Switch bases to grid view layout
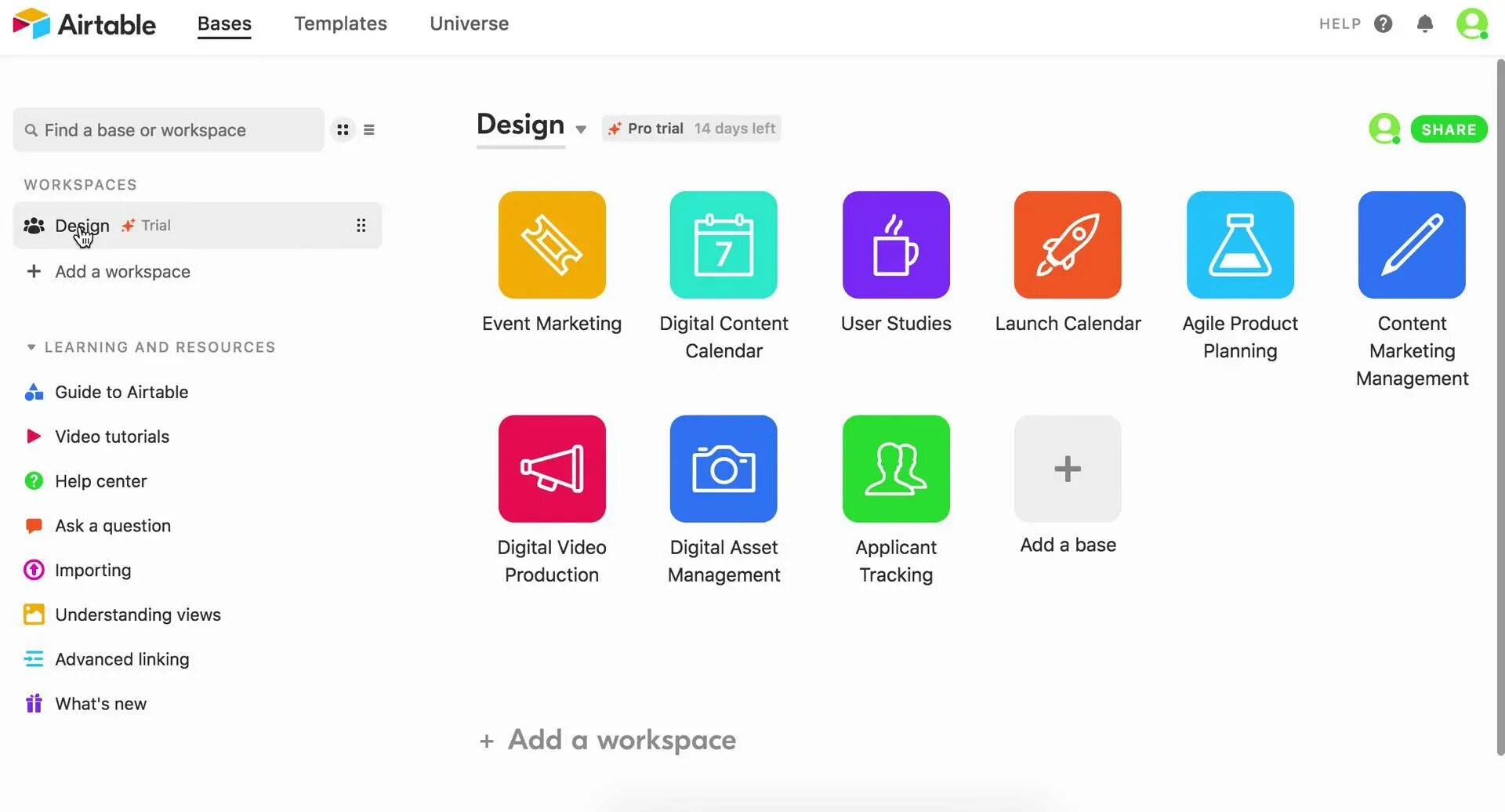Image resolution: width=1505 pixels, height=812 pixels. 343,129
